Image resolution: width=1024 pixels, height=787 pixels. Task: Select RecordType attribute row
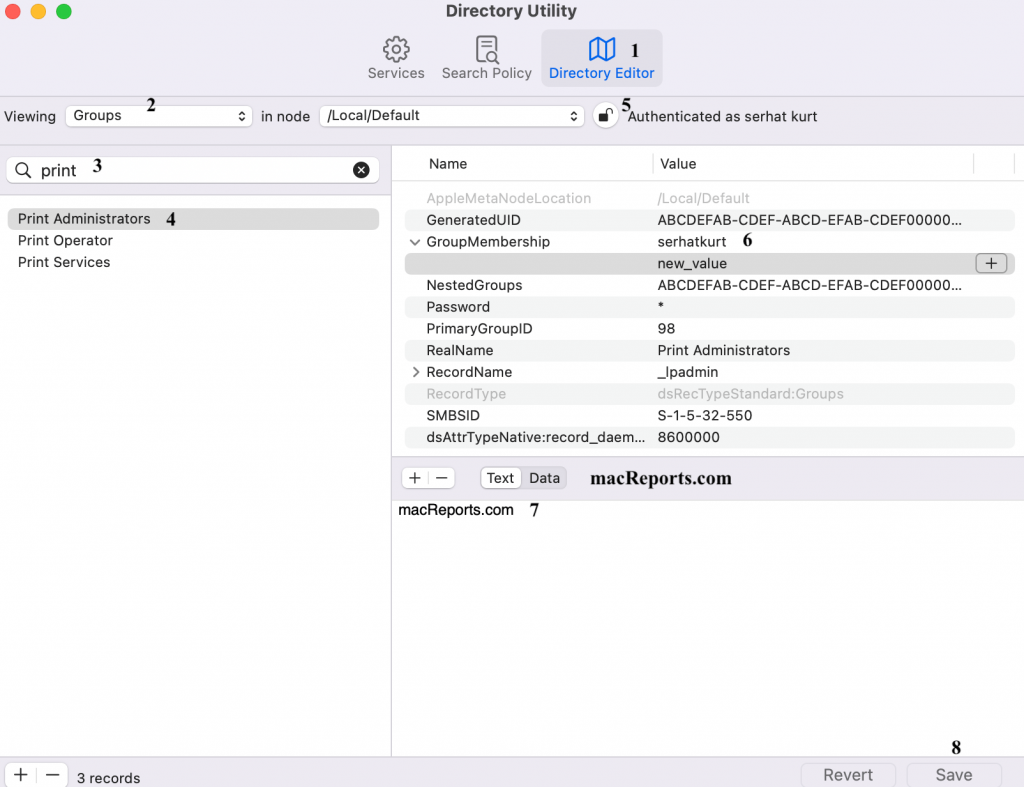[x=709, y=394]
